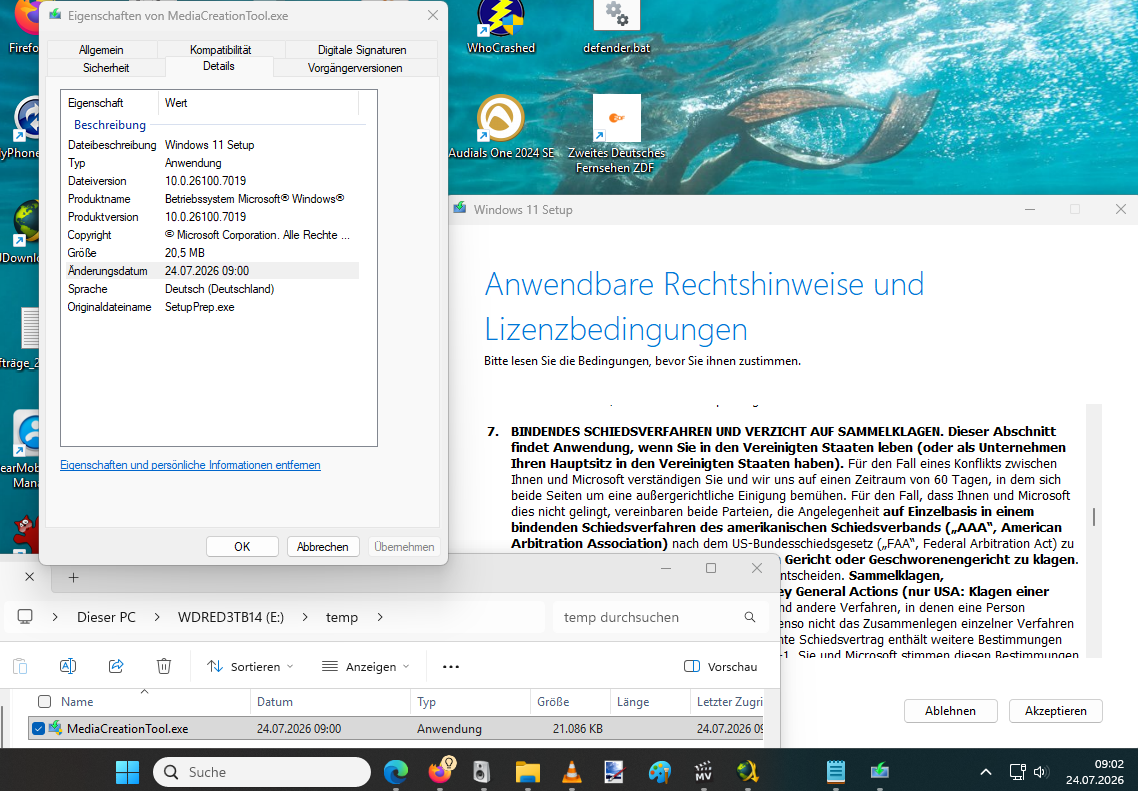Viewport: 1138px width, 791px height.
Task: Click Abbrechen in the properties dialog
Action: click(322, 546)
